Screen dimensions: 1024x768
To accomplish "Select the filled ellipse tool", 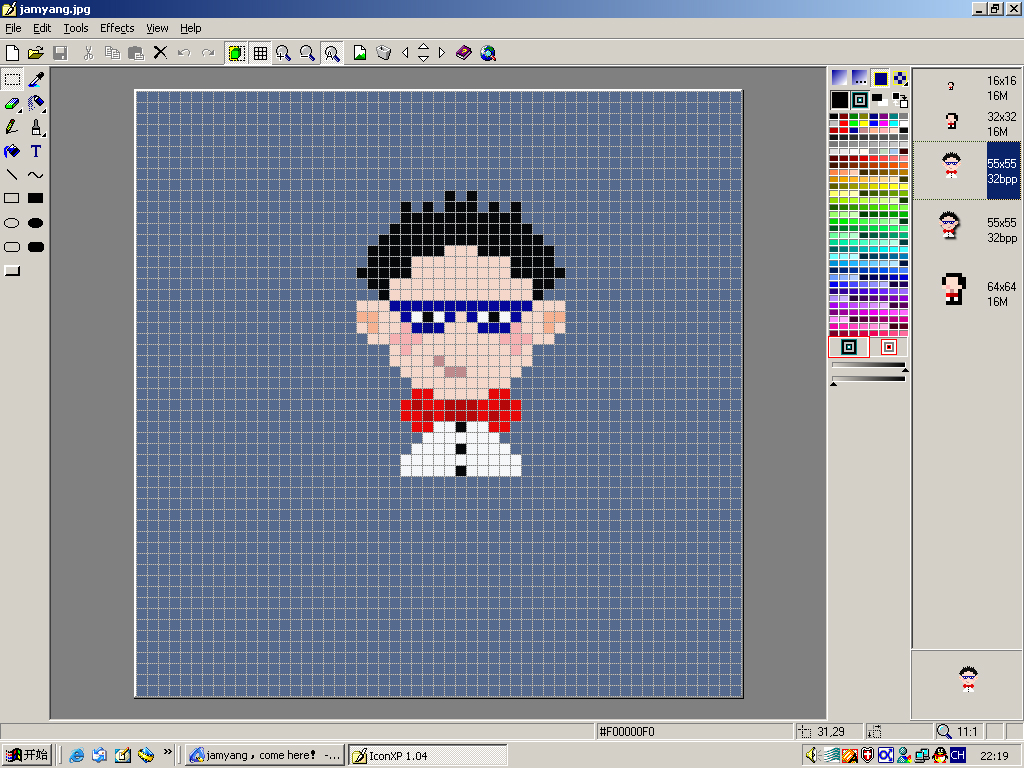I will 36,223.
